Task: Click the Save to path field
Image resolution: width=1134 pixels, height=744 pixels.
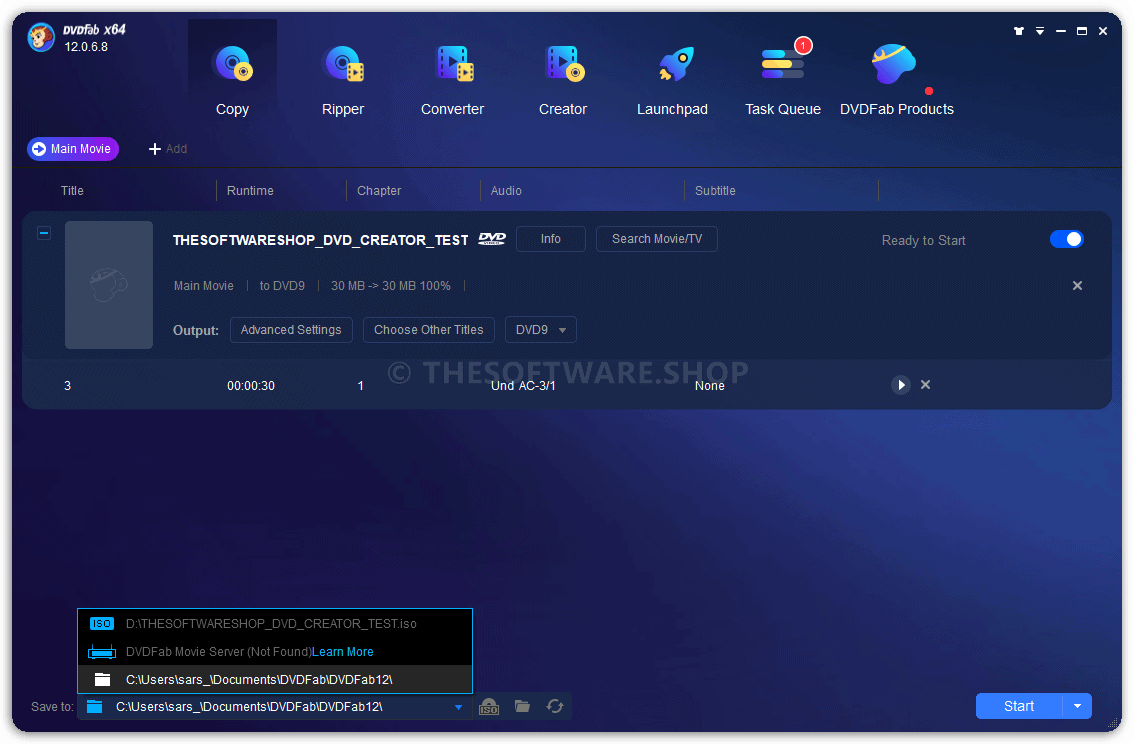Action: [x=275, y=706]
